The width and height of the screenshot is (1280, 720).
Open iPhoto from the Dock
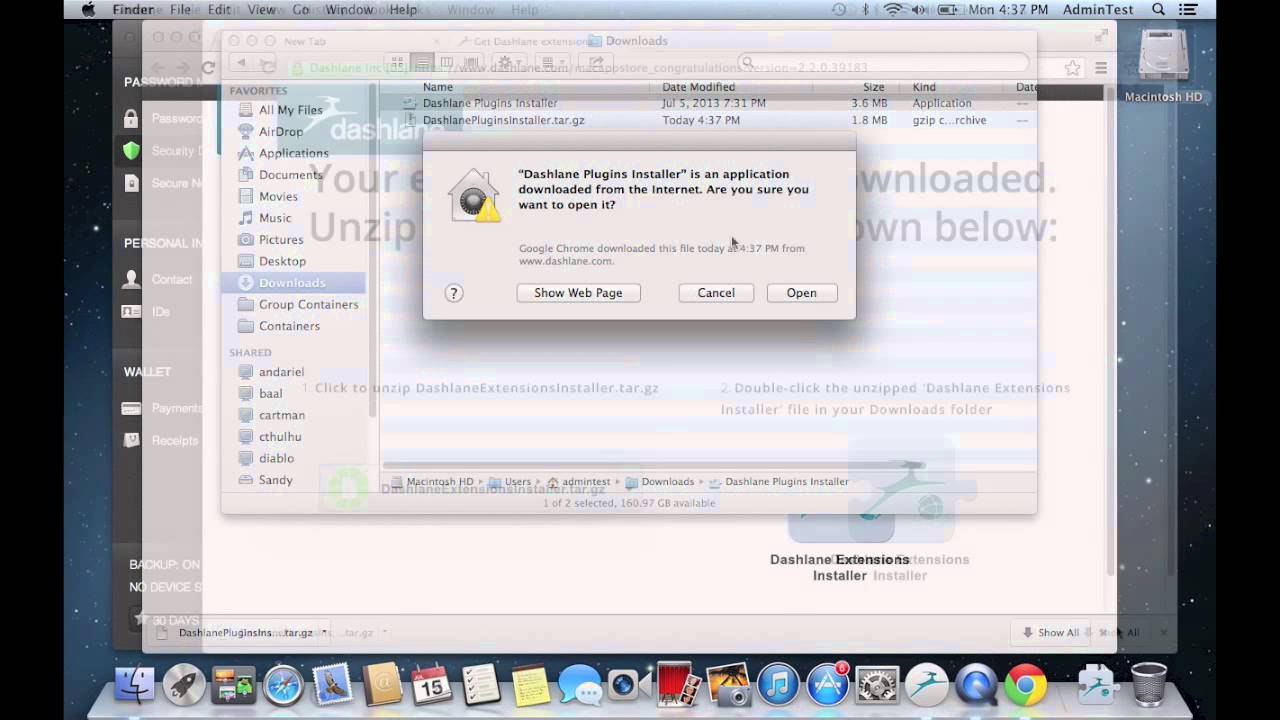(728, 686)
